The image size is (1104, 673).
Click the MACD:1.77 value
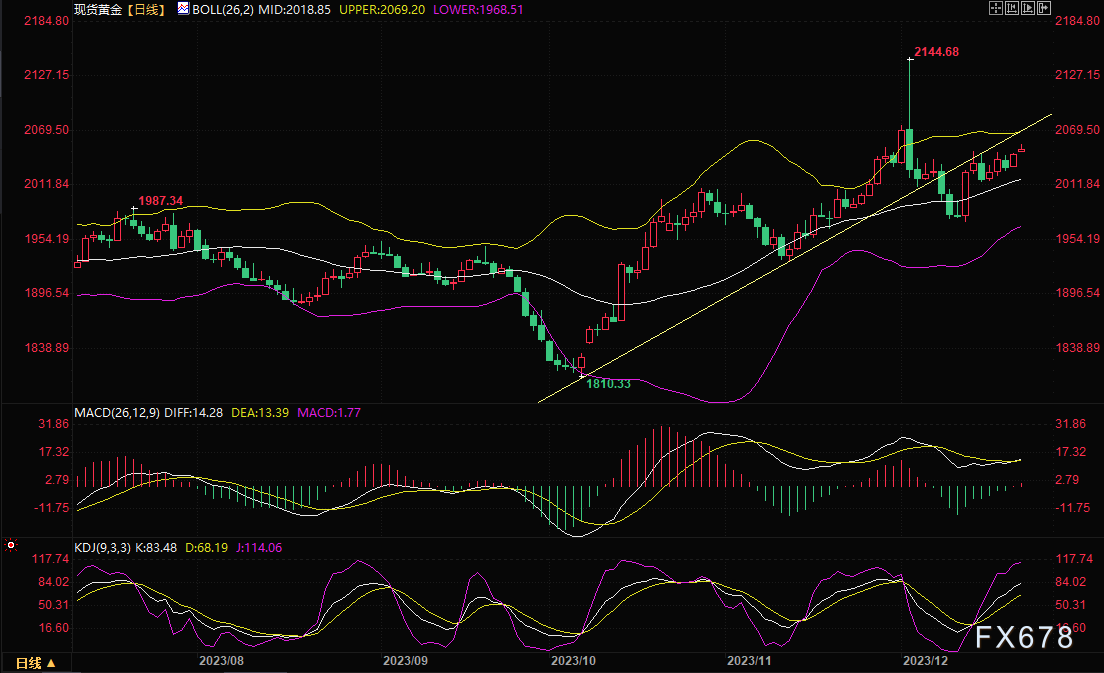click(329, 413)
